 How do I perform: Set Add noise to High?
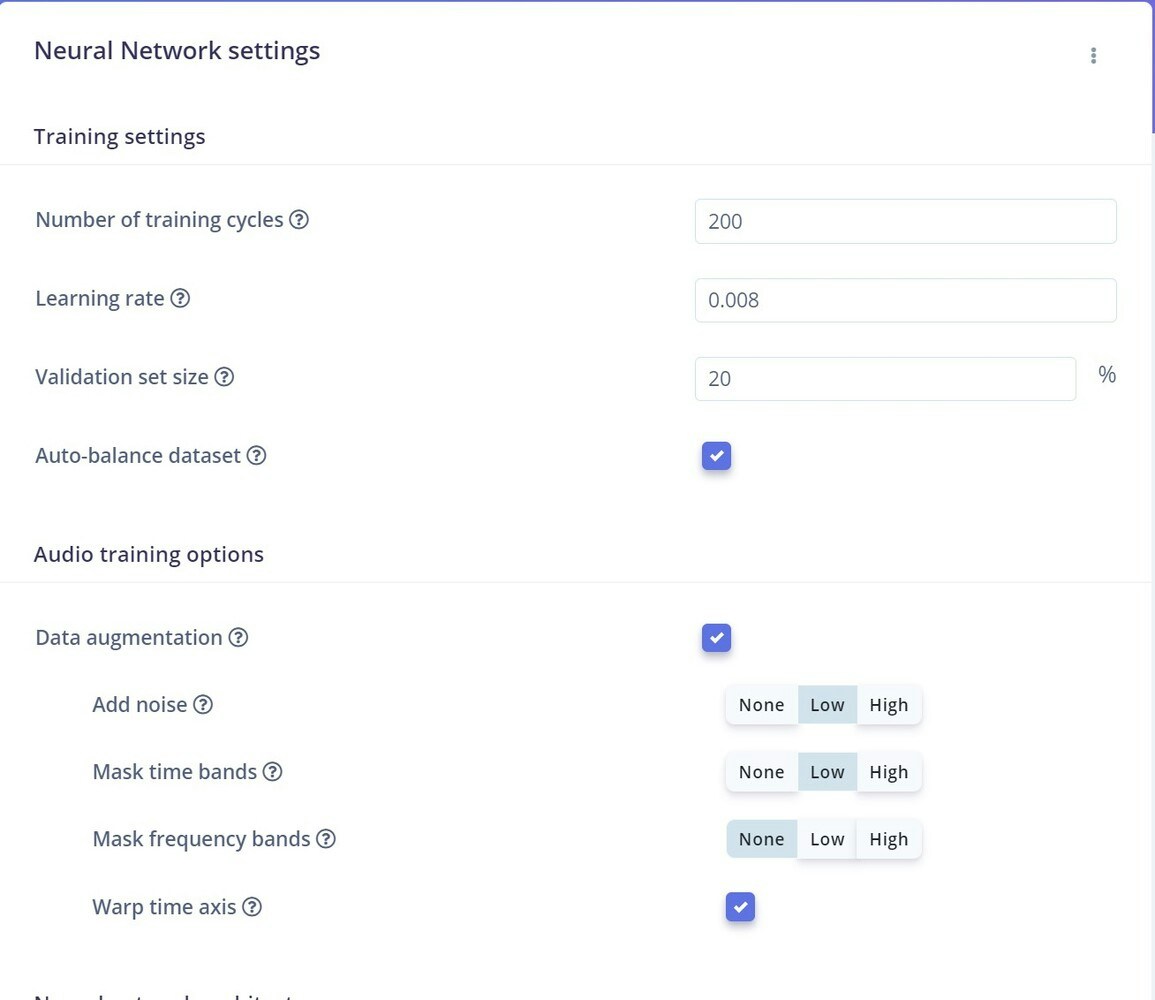[888, 705]
